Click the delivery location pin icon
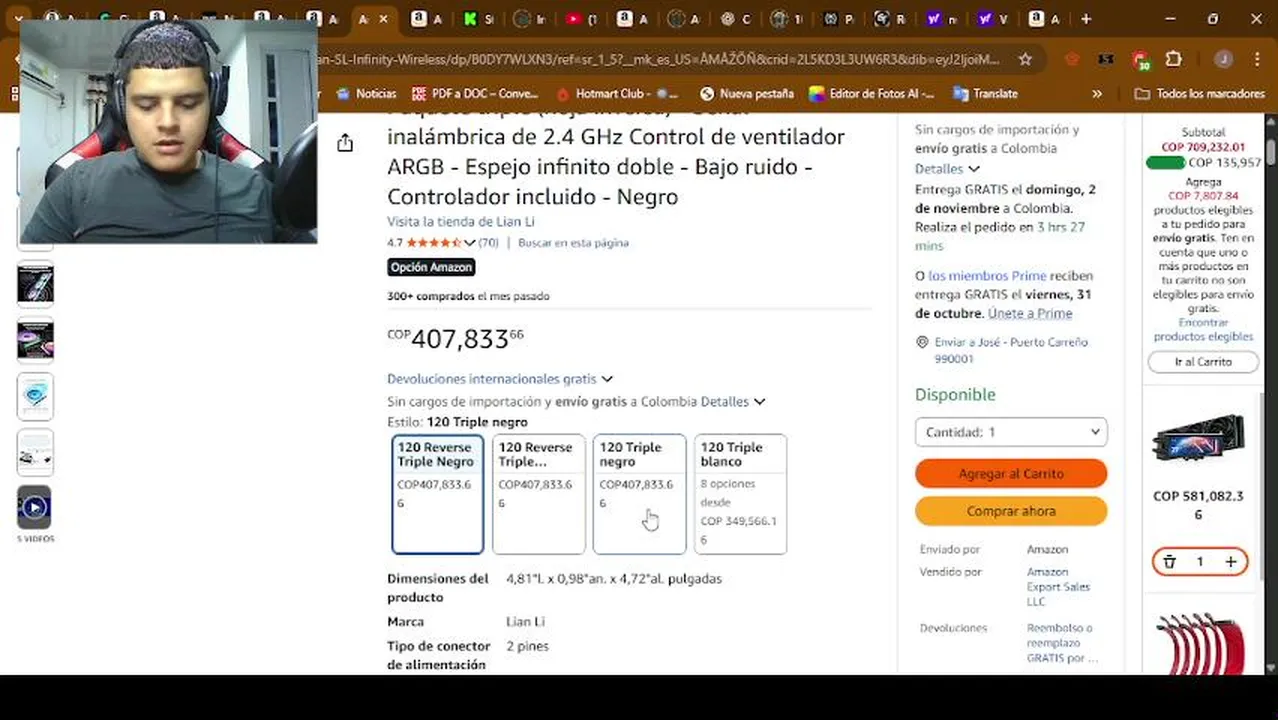 point(922,342)
